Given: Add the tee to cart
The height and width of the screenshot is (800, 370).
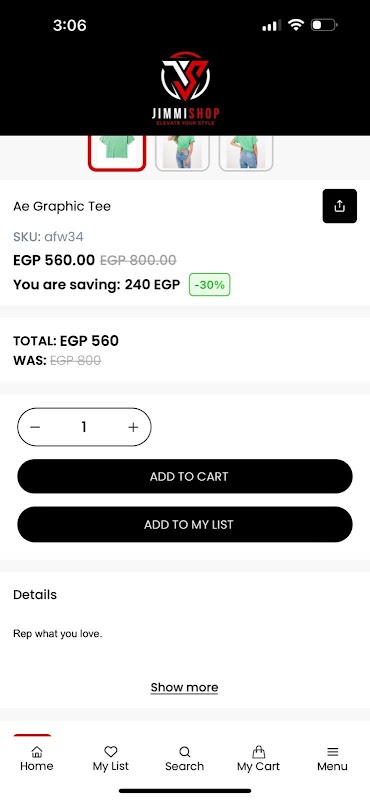Looking at the screenshot, I should tap(185, 477).
